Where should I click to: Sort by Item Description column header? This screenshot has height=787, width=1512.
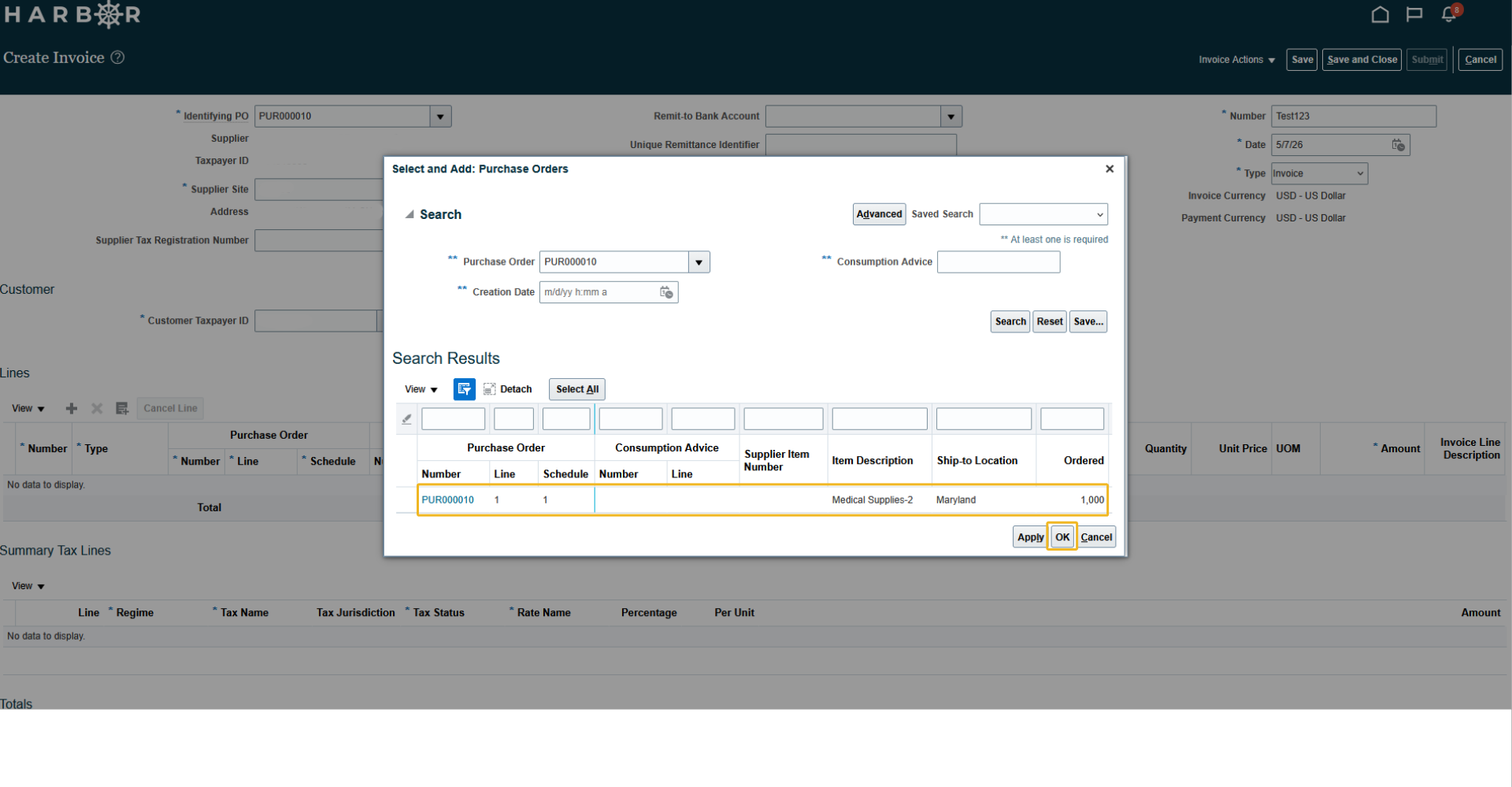(872, 461)
